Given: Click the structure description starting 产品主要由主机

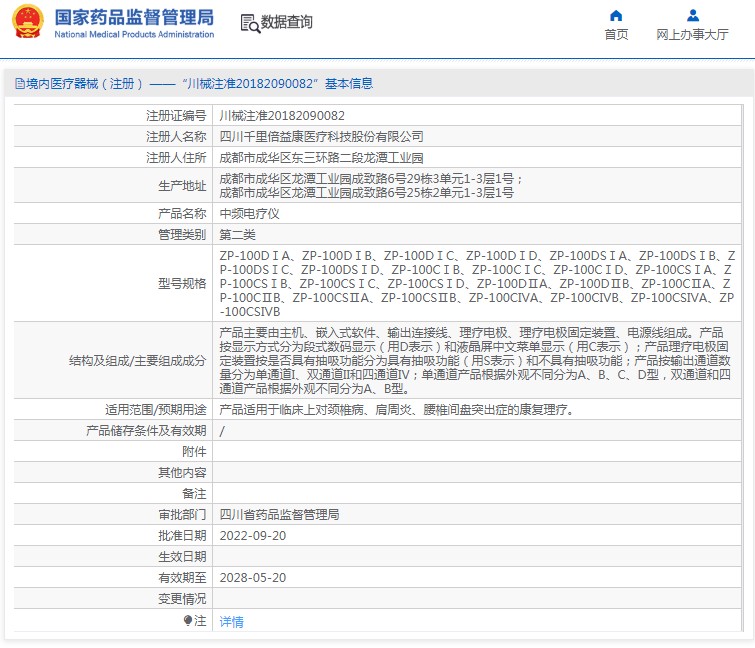Looking at the screenshot, I should tap(475, 361).
